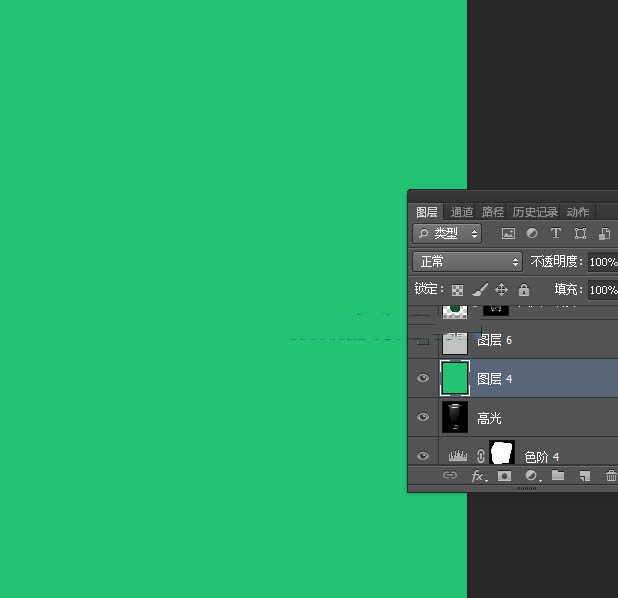Lock transparent pixels checkerboard icon
The image size is (618, 598).
coord(458,290)
